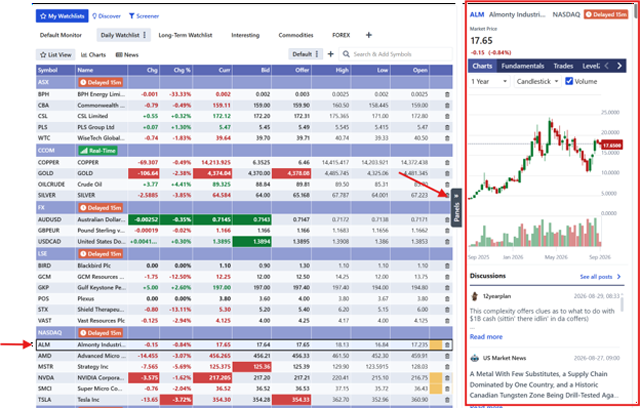Delete the AUDUSD row with trash icon
The image size is (640, 408).
pos(447,220)
